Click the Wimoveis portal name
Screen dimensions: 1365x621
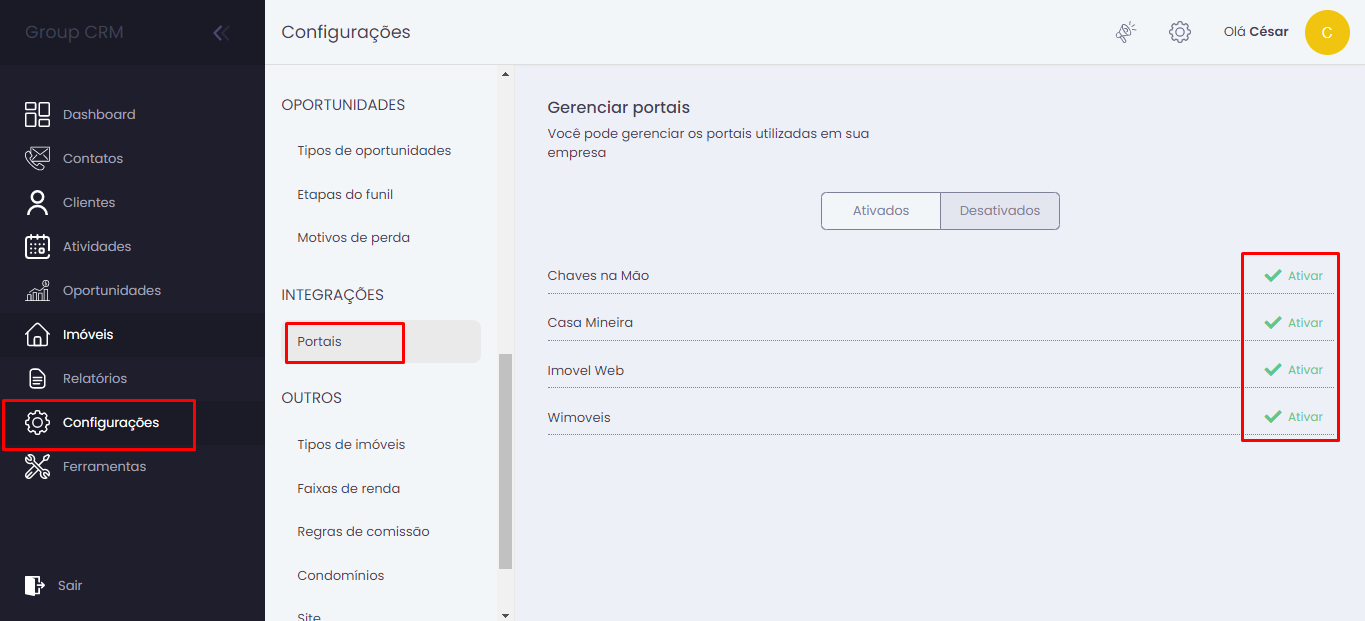click(x=579, y=417)
